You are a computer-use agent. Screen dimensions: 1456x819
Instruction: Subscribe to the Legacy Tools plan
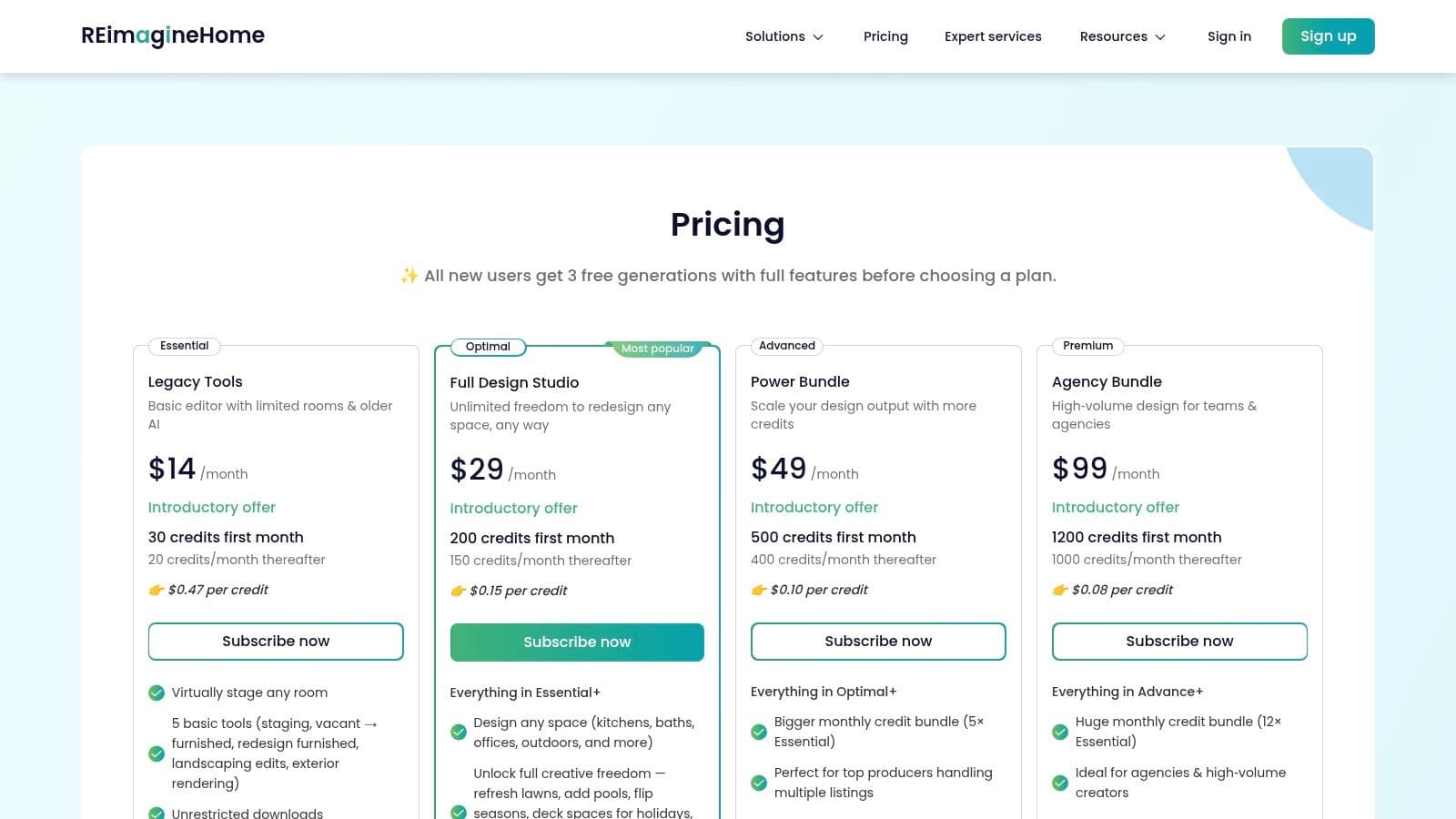(x=275, y=641)
